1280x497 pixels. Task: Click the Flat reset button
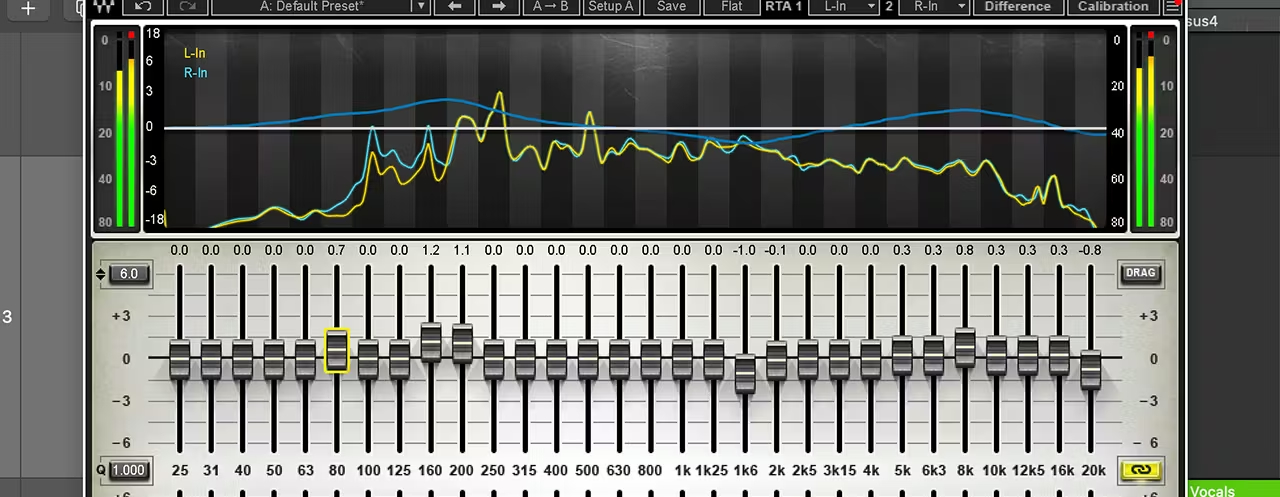point(732,6)
